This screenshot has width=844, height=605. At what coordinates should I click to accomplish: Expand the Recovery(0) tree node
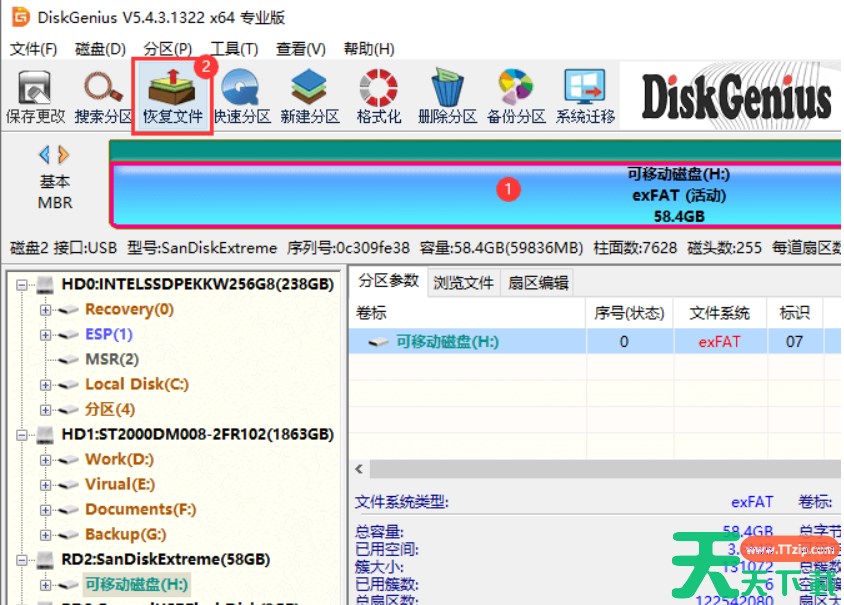45,310
